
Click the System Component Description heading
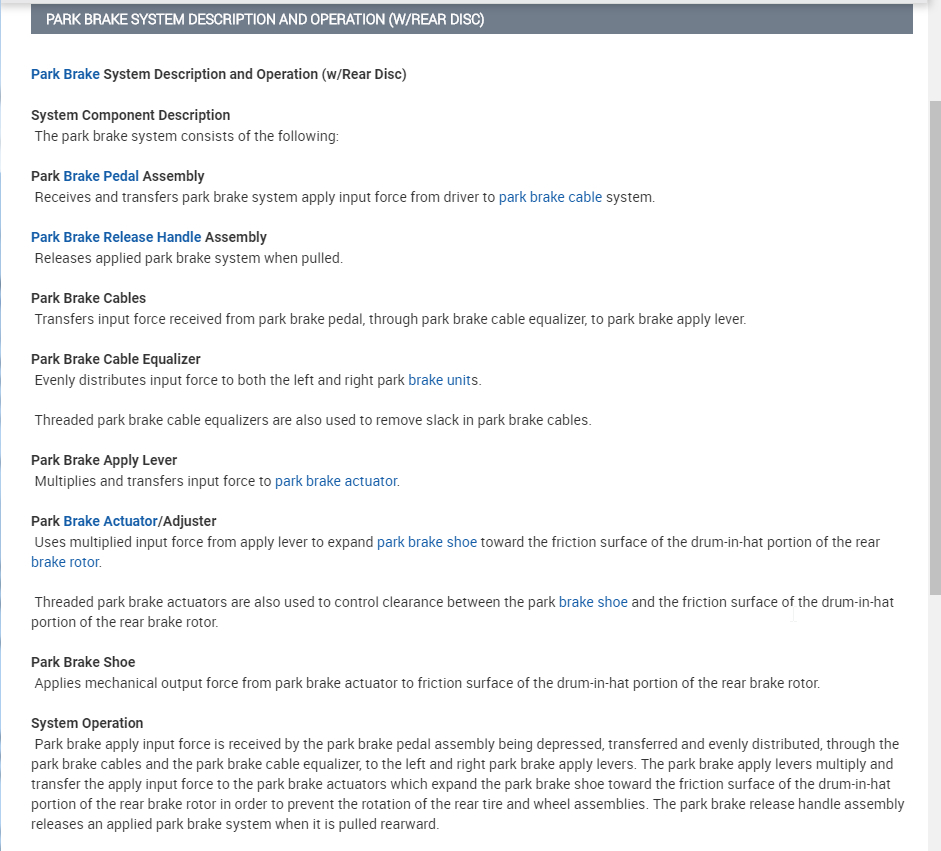point(131,115)
